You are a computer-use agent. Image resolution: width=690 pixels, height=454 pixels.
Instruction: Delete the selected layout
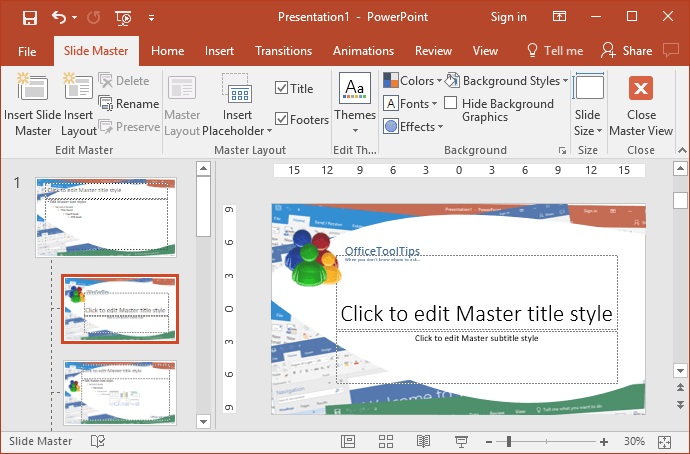[124, 81]
